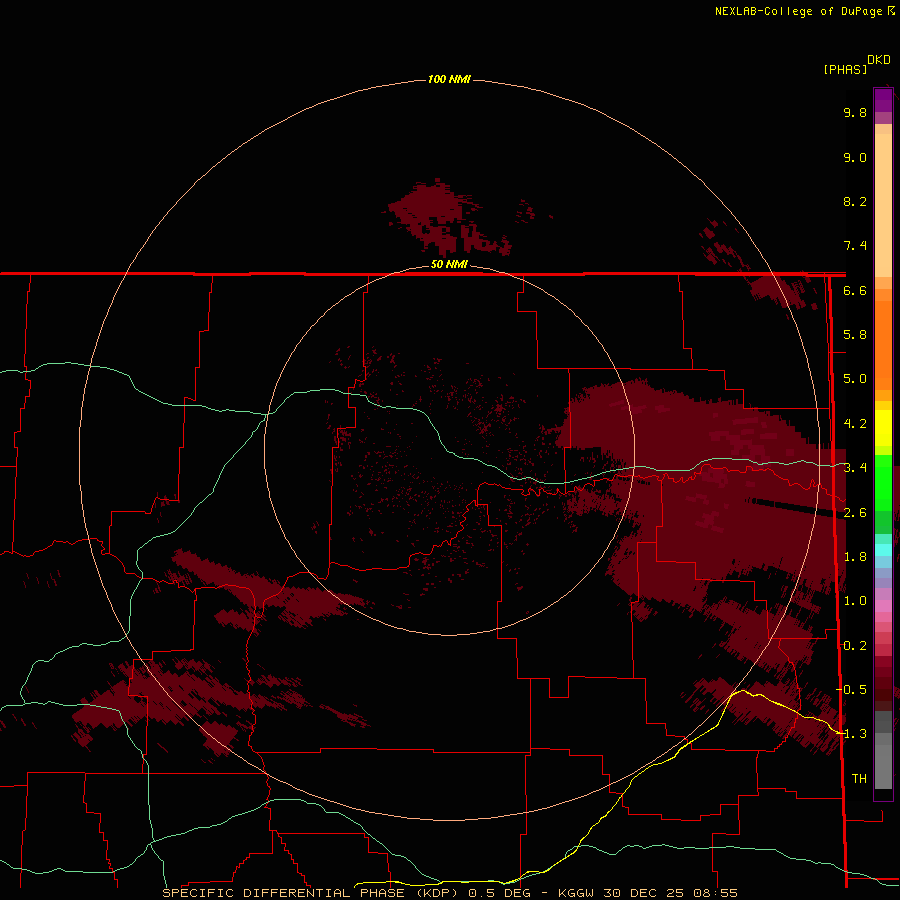Click the 2.6 scale label

[x=855, y=513]
